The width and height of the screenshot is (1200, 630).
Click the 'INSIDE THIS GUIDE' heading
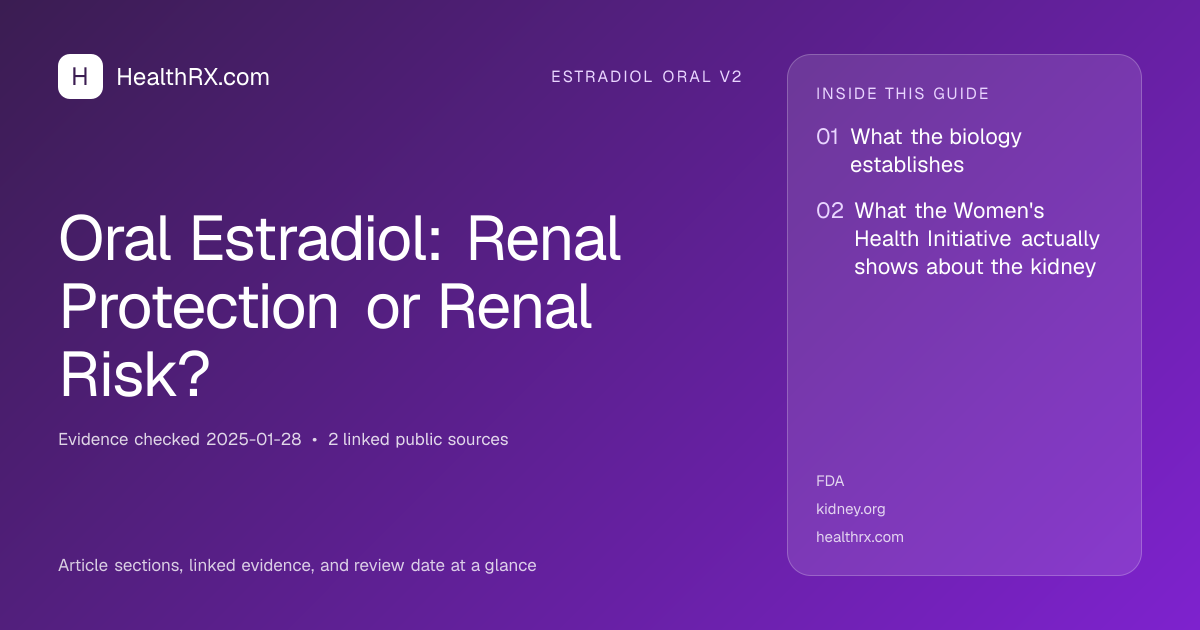point(903,94)
